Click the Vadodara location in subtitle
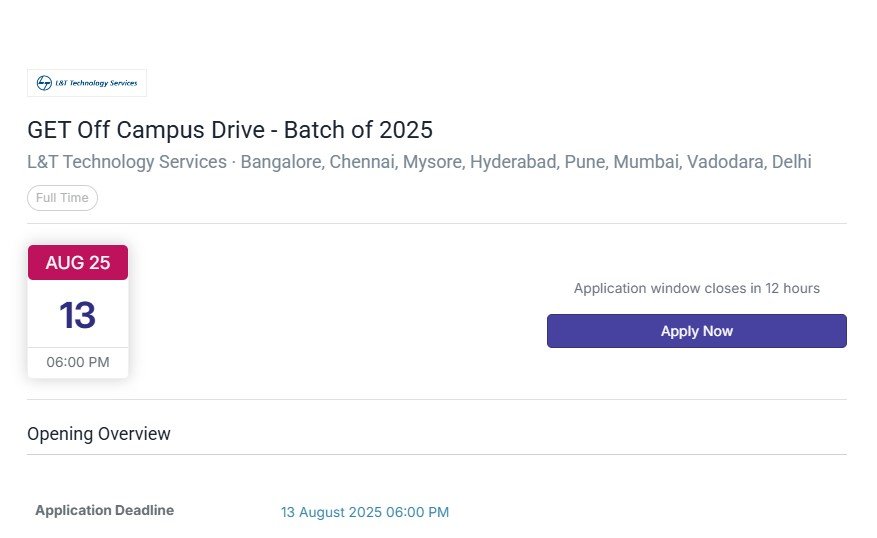The width and height of the screenshot is (877, 538). (725, 162)
